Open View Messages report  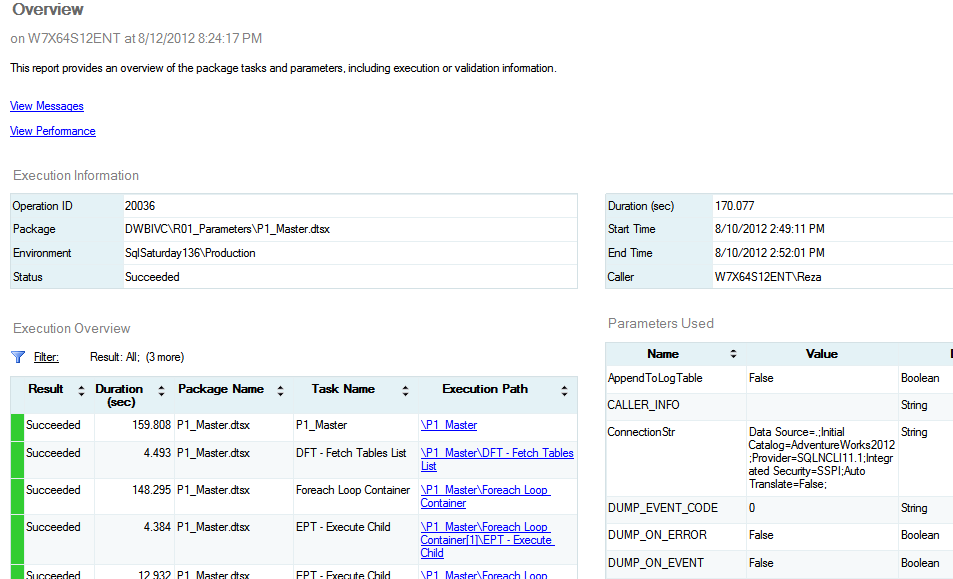point(46,106)
